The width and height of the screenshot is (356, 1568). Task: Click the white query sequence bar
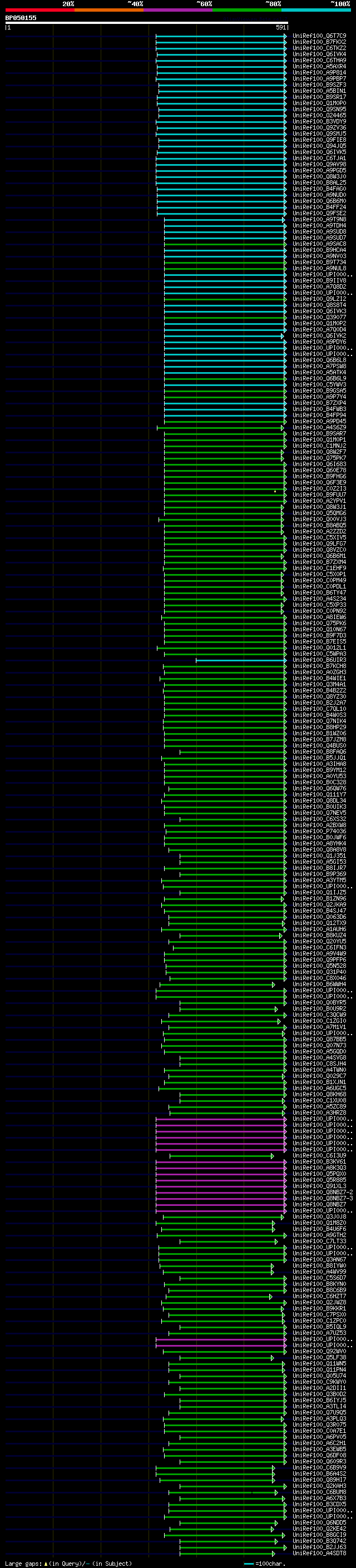pos(147,22)
